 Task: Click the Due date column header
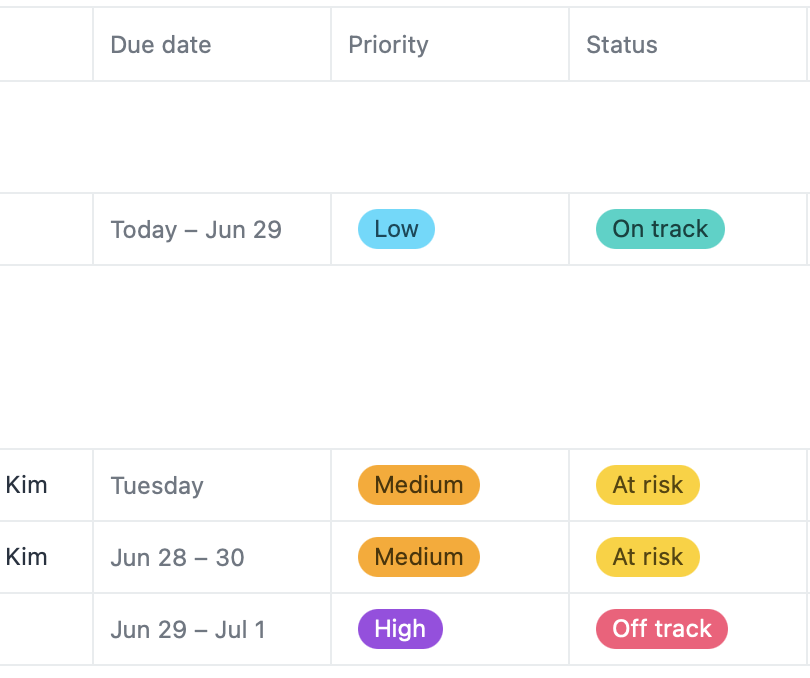pos(161,45)
